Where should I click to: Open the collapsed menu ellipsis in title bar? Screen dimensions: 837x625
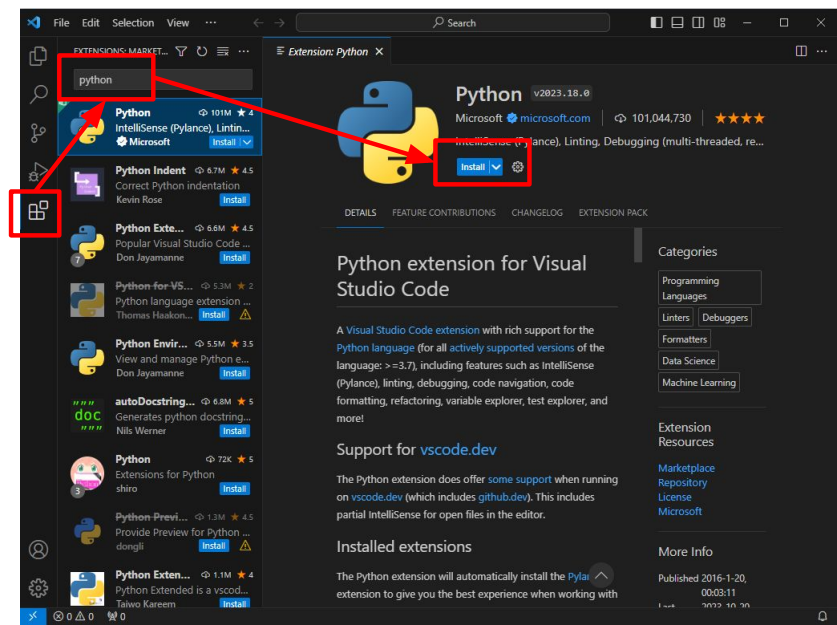click(x=211, y=22)
